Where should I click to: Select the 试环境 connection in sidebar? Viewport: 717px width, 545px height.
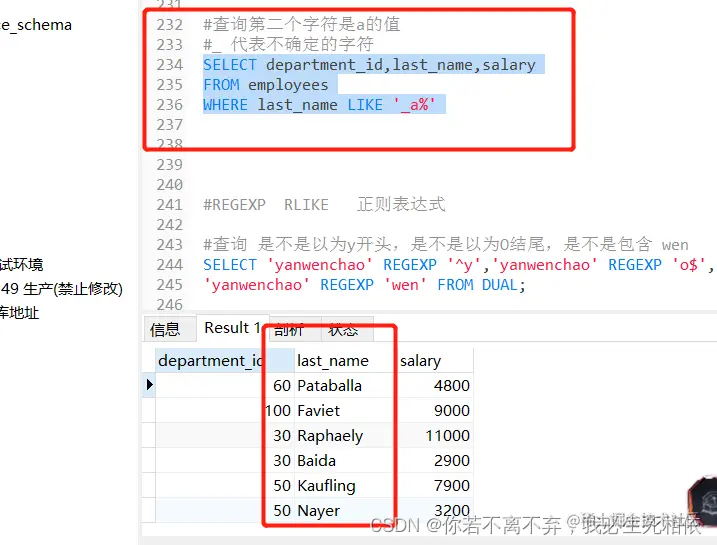pyautogui.click(x=21, y=264)
